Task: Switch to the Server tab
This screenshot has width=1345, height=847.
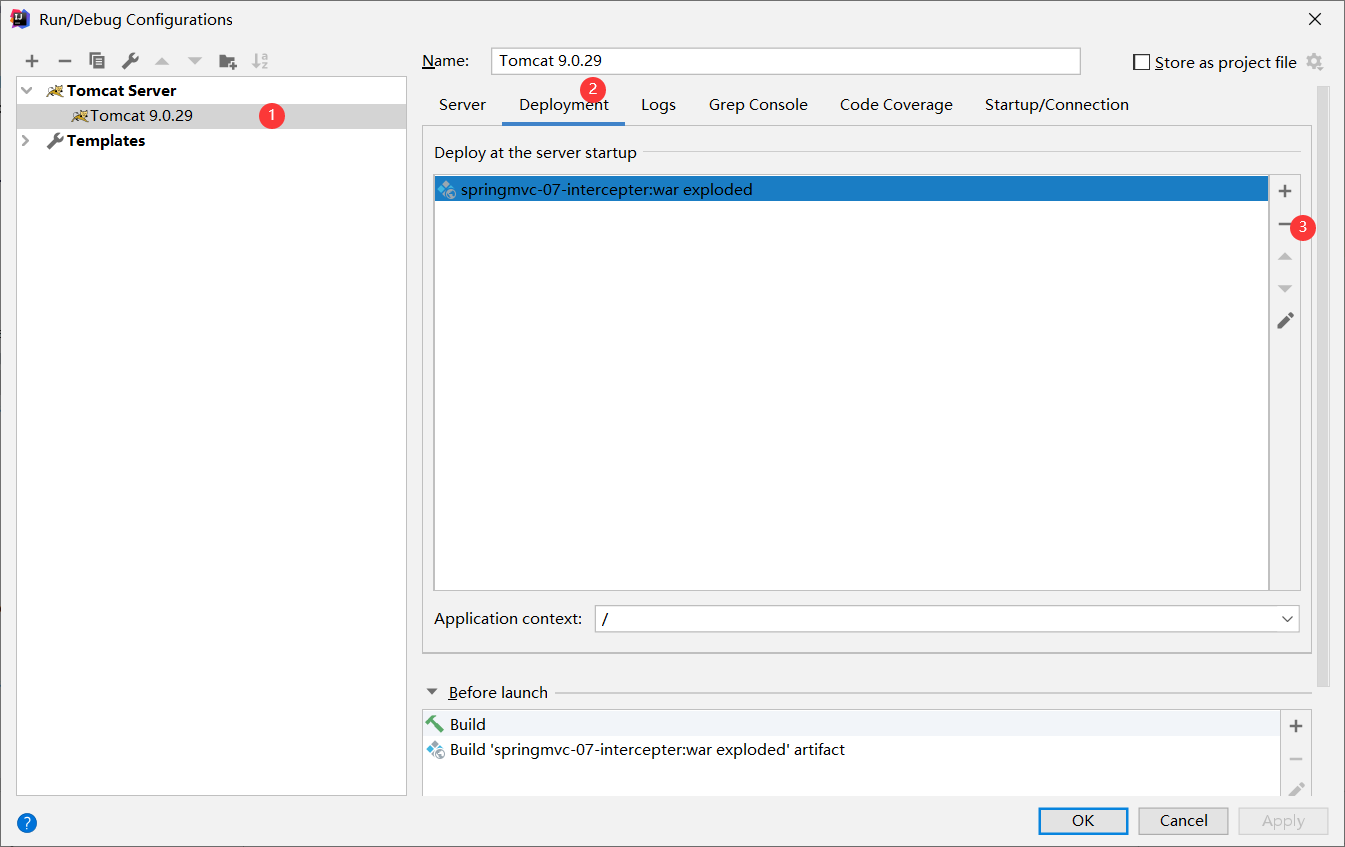Action: tap(462, 104)
